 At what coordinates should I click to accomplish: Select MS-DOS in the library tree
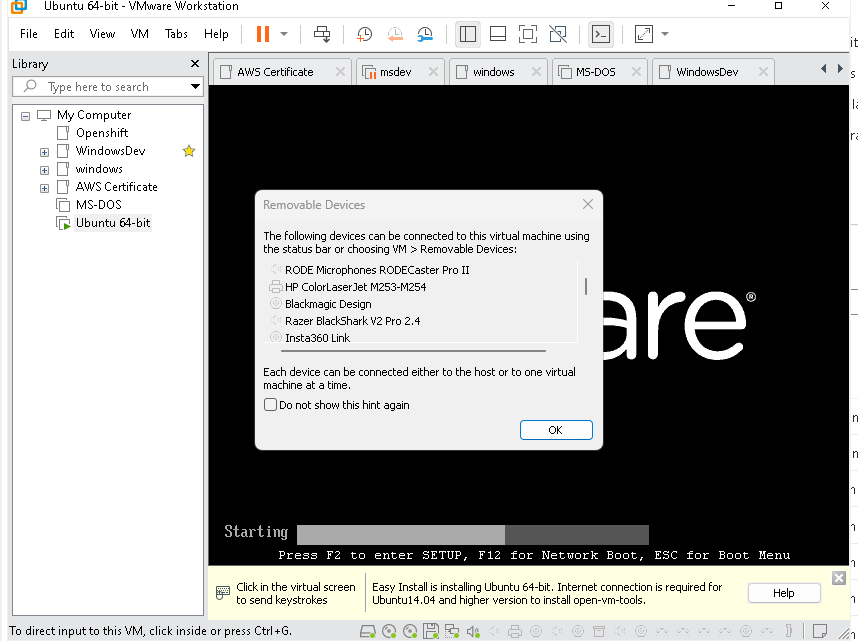(98, 205)
